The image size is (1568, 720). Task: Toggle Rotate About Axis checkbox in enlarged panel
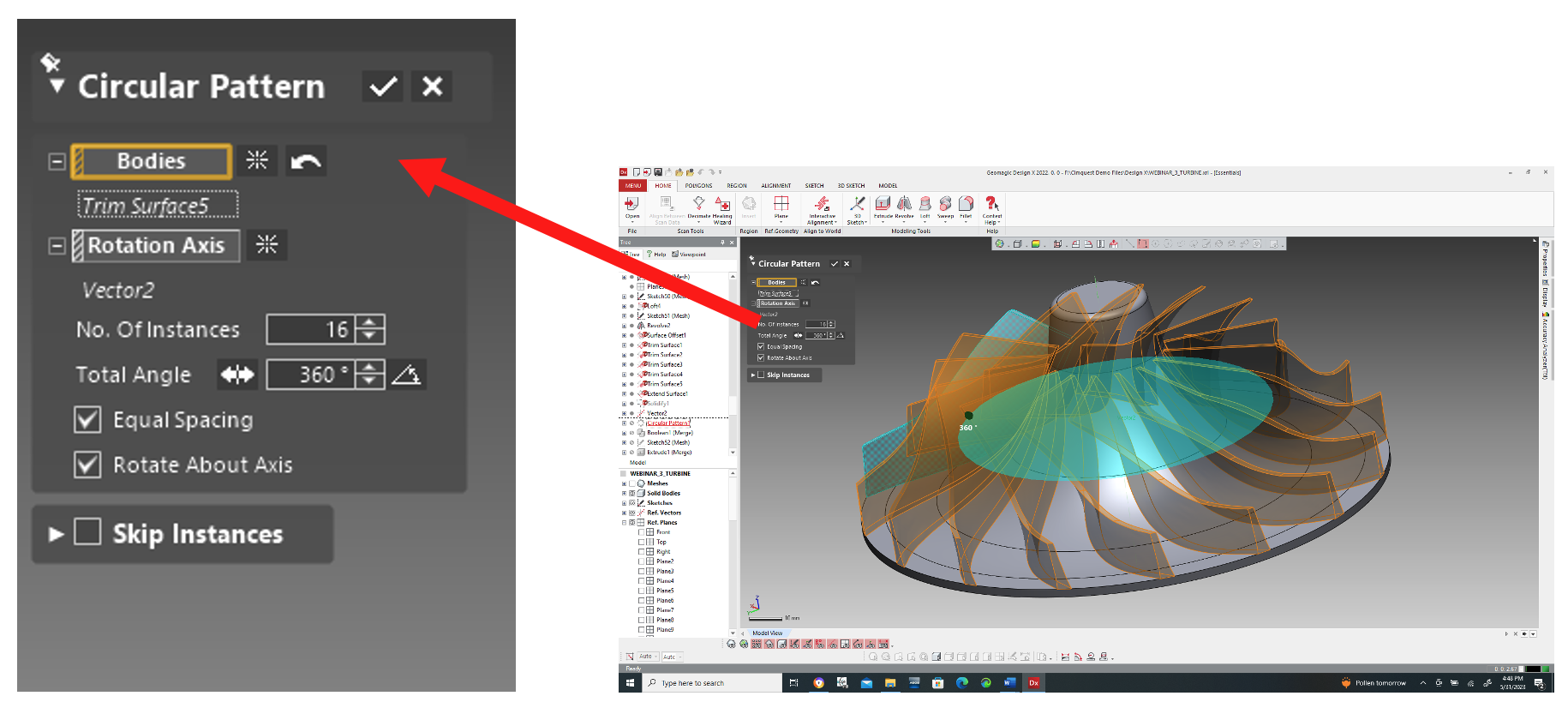[87, 465]
